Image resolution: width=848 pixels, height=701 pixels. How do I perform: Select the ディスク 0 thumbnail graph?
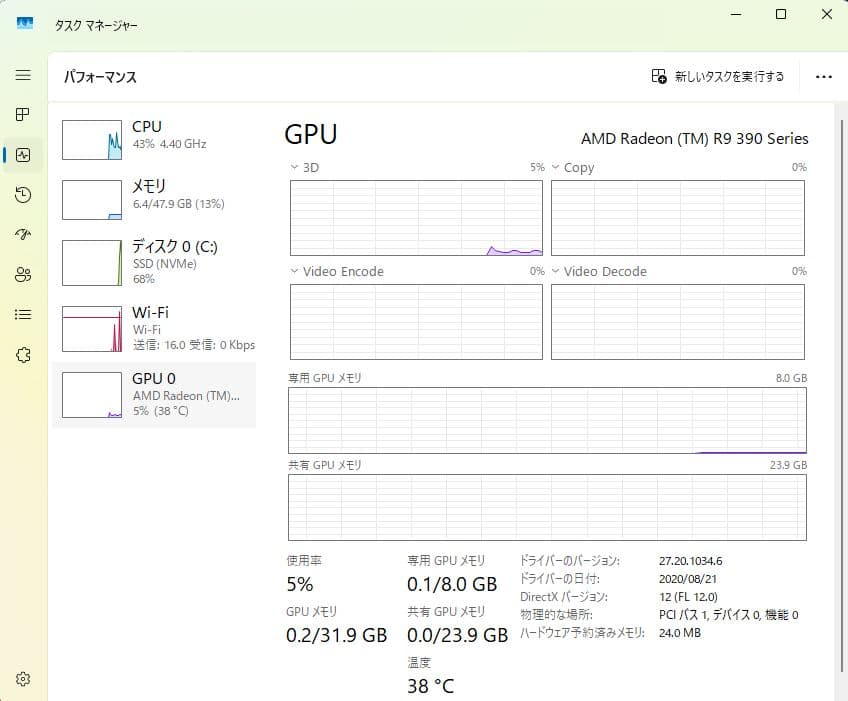[x=91, y=262]
